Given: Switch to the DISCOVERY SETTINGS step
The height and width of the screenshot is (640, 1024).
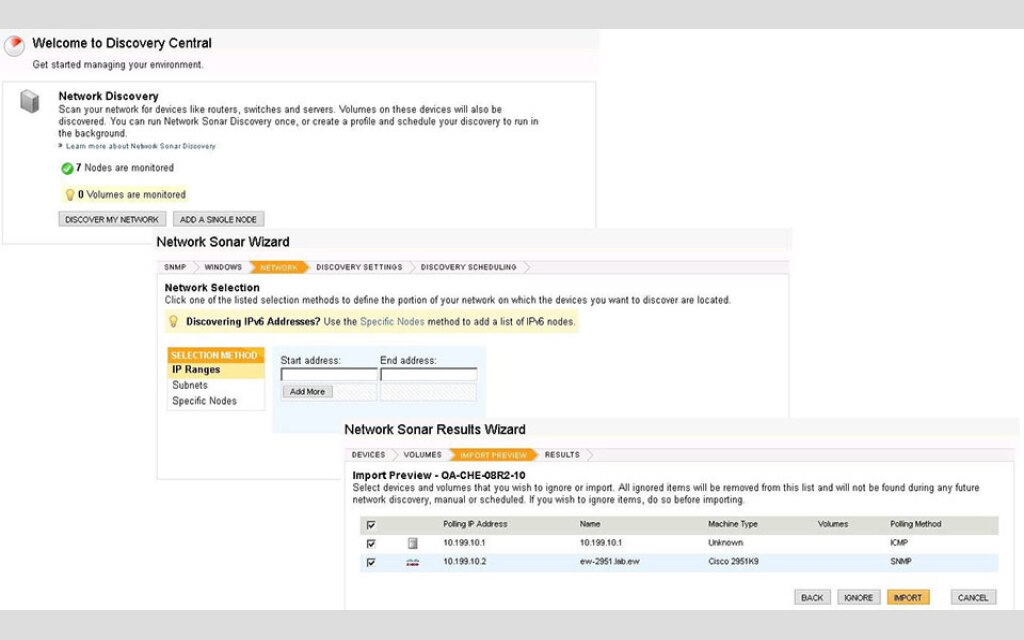Looking at the screenshot, I should [x=358, y=267].
